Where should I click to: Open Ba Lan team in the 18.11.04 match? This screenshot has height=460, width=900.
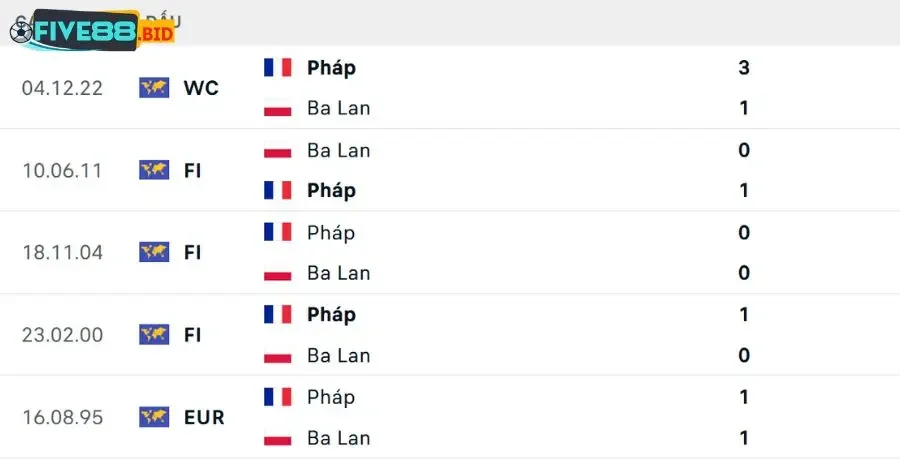click(x=338, y=272)
